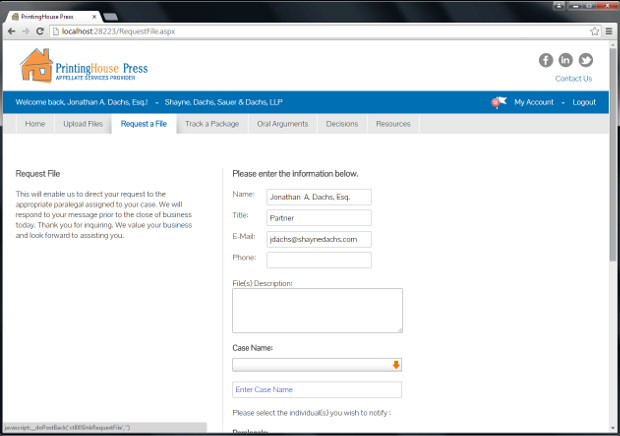
Task: Click the notification flag icon near My Account
Action: [x=499, y=102]
